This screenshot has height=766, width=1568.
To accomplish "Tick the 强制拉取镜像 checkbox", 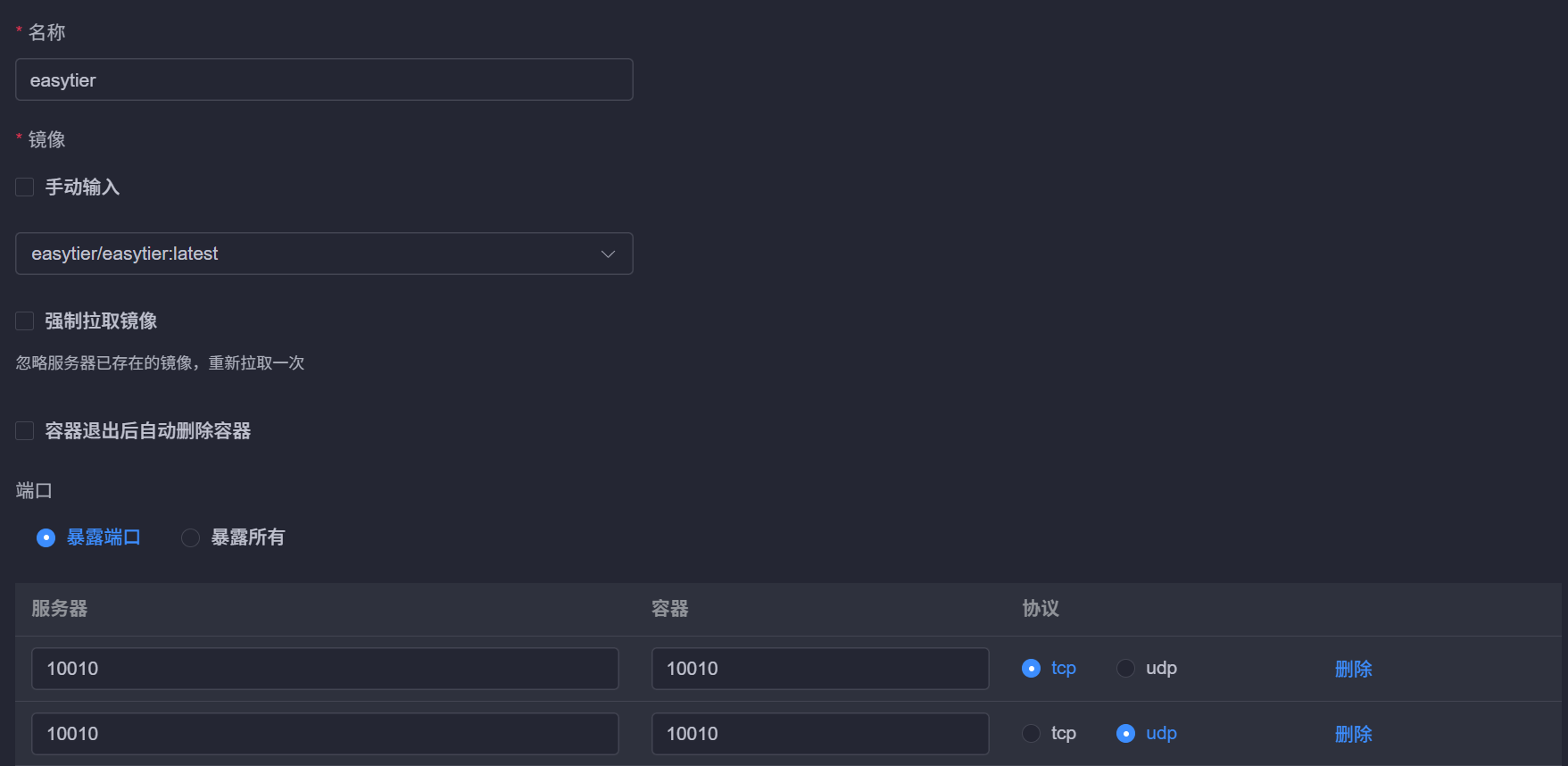I will pos(25,321).
